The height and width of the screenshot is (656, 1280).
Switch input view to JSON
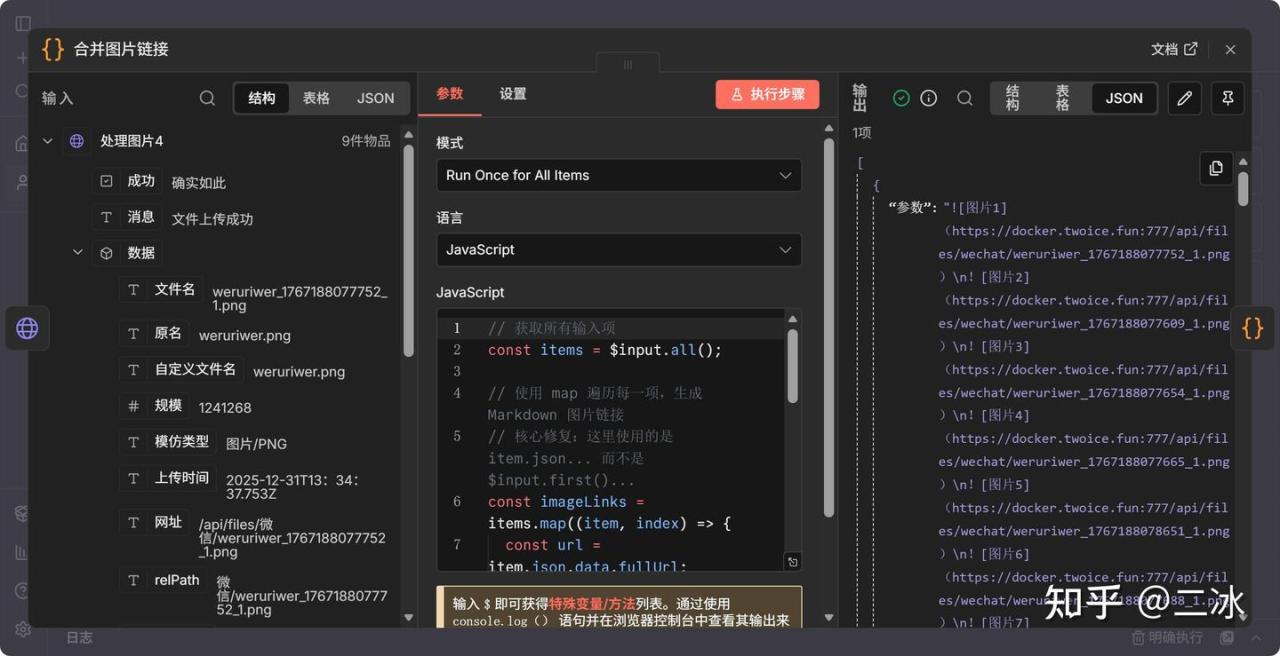click(x=376, y=98)
